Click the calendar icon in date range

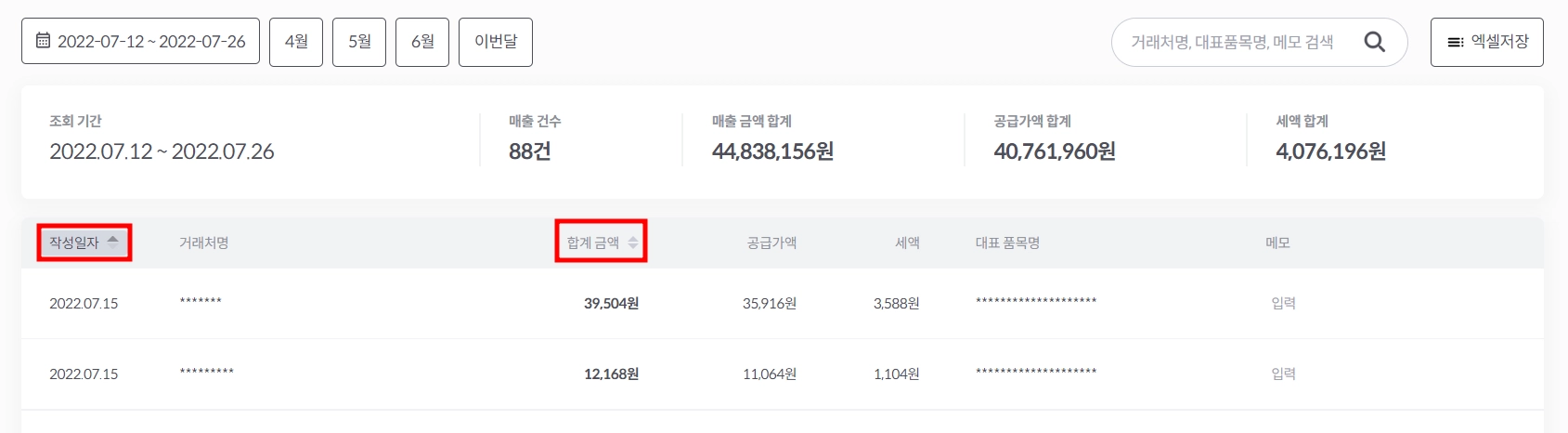point(43,41)
